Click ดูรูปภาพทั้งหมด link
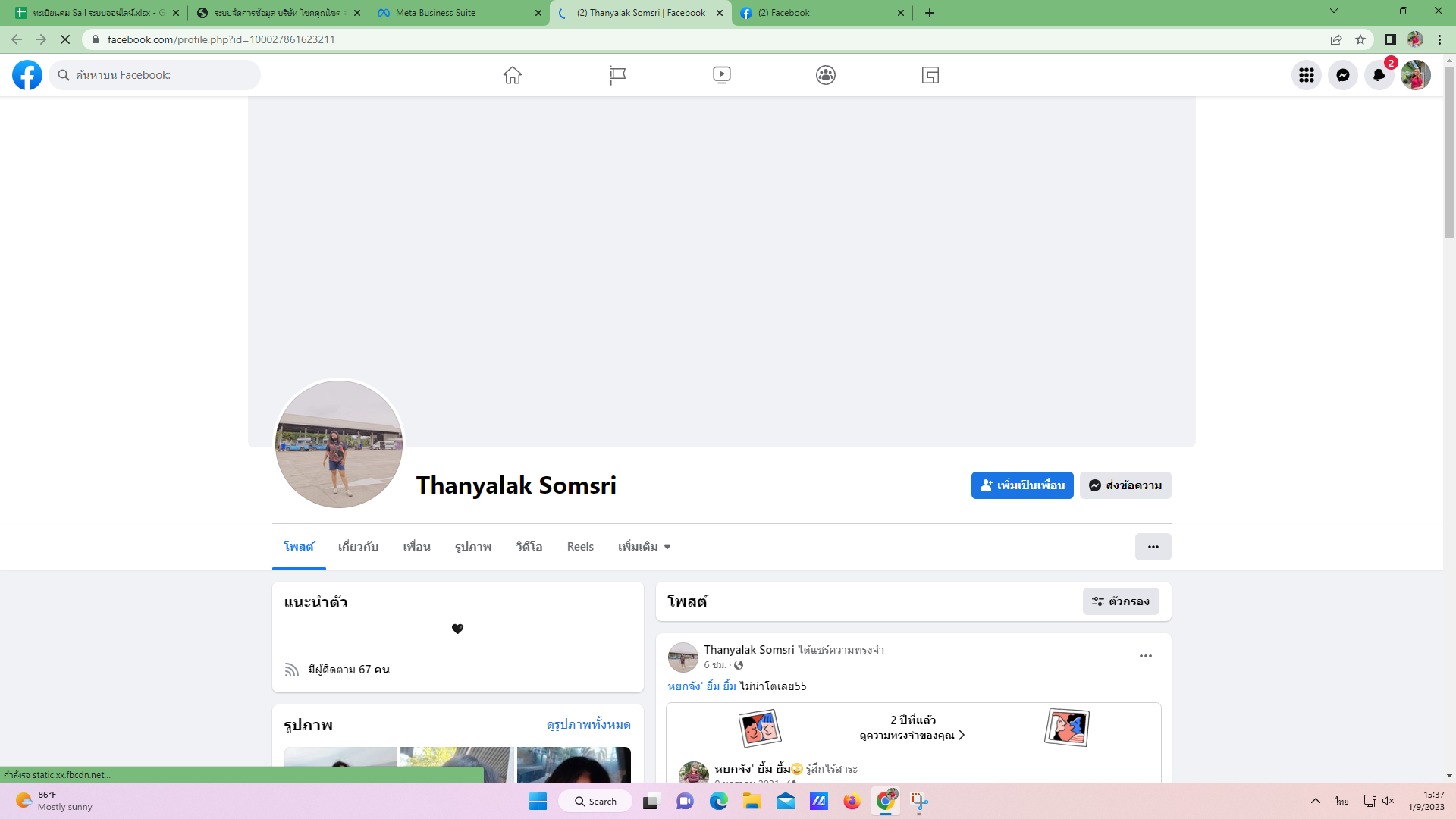This screenshot has width=1456, height=819. tap(588, 725)
